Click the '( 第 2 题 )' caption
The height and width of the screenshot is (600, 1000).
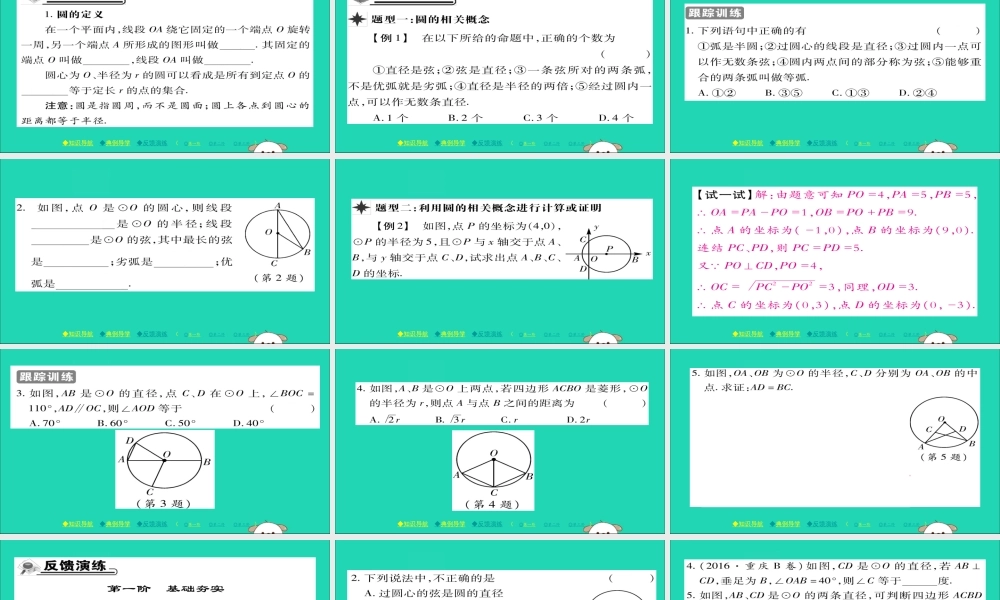click(x=279, y=278)
